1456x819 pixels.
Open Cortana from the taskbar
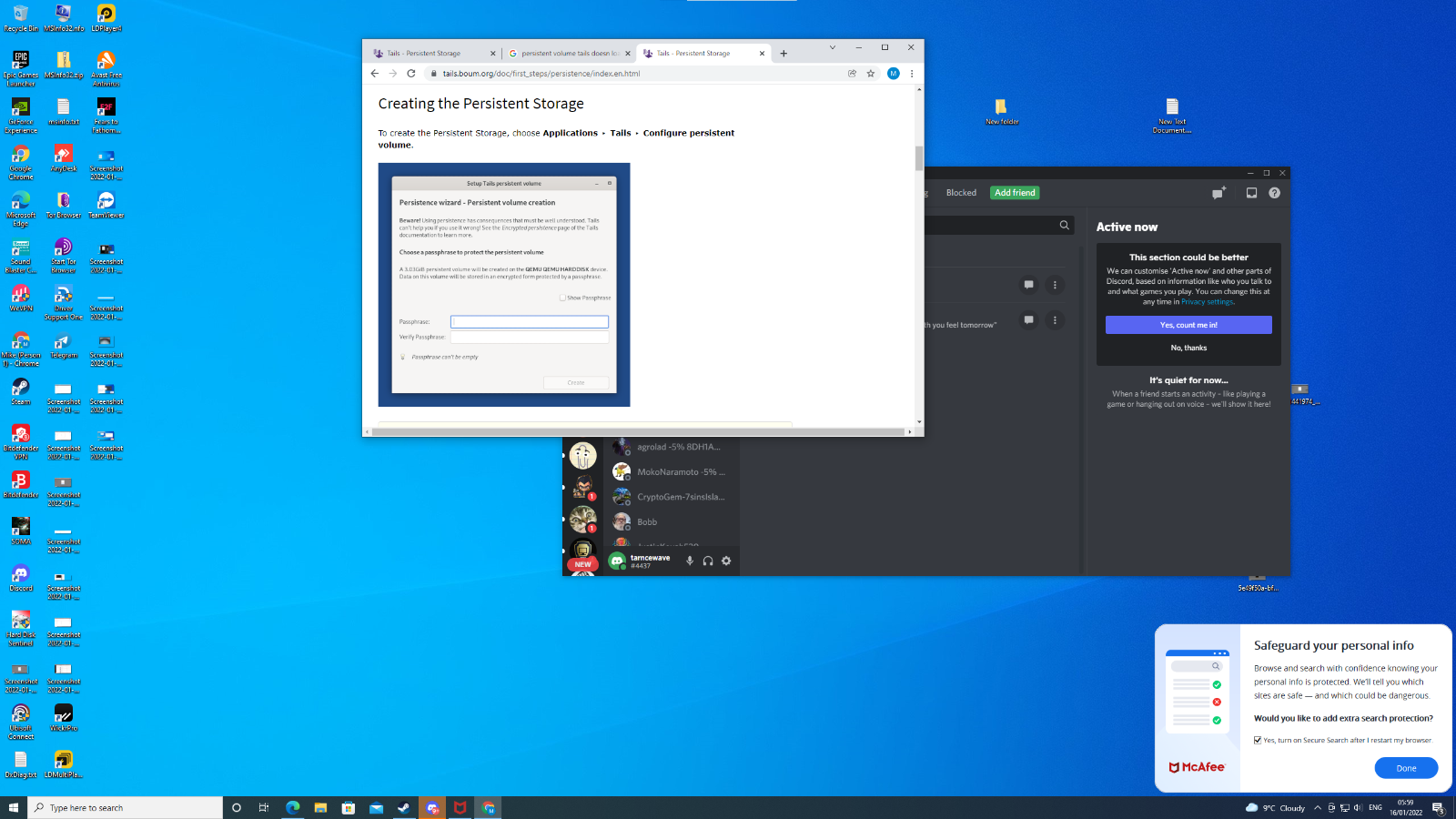click(237, 807)
